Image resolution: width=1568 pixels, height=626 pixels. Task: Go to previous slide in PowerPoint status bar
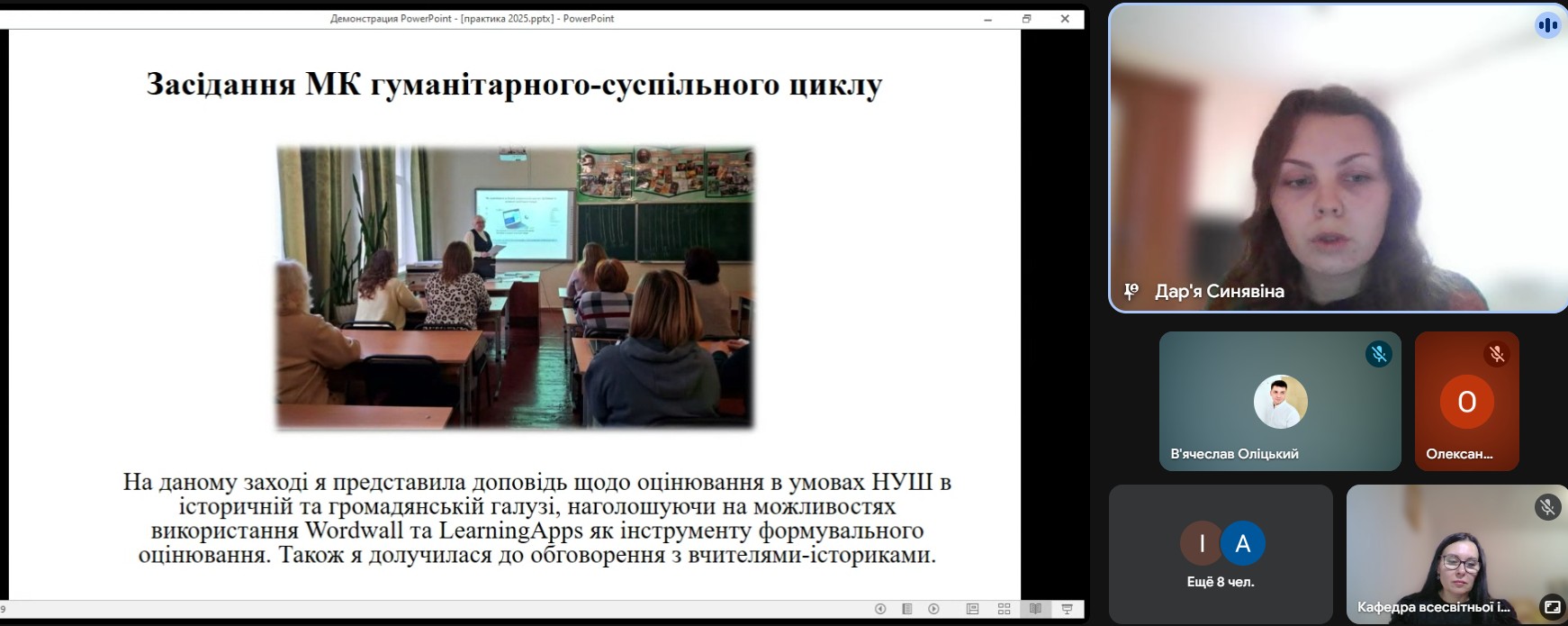(x=880, y=609)
